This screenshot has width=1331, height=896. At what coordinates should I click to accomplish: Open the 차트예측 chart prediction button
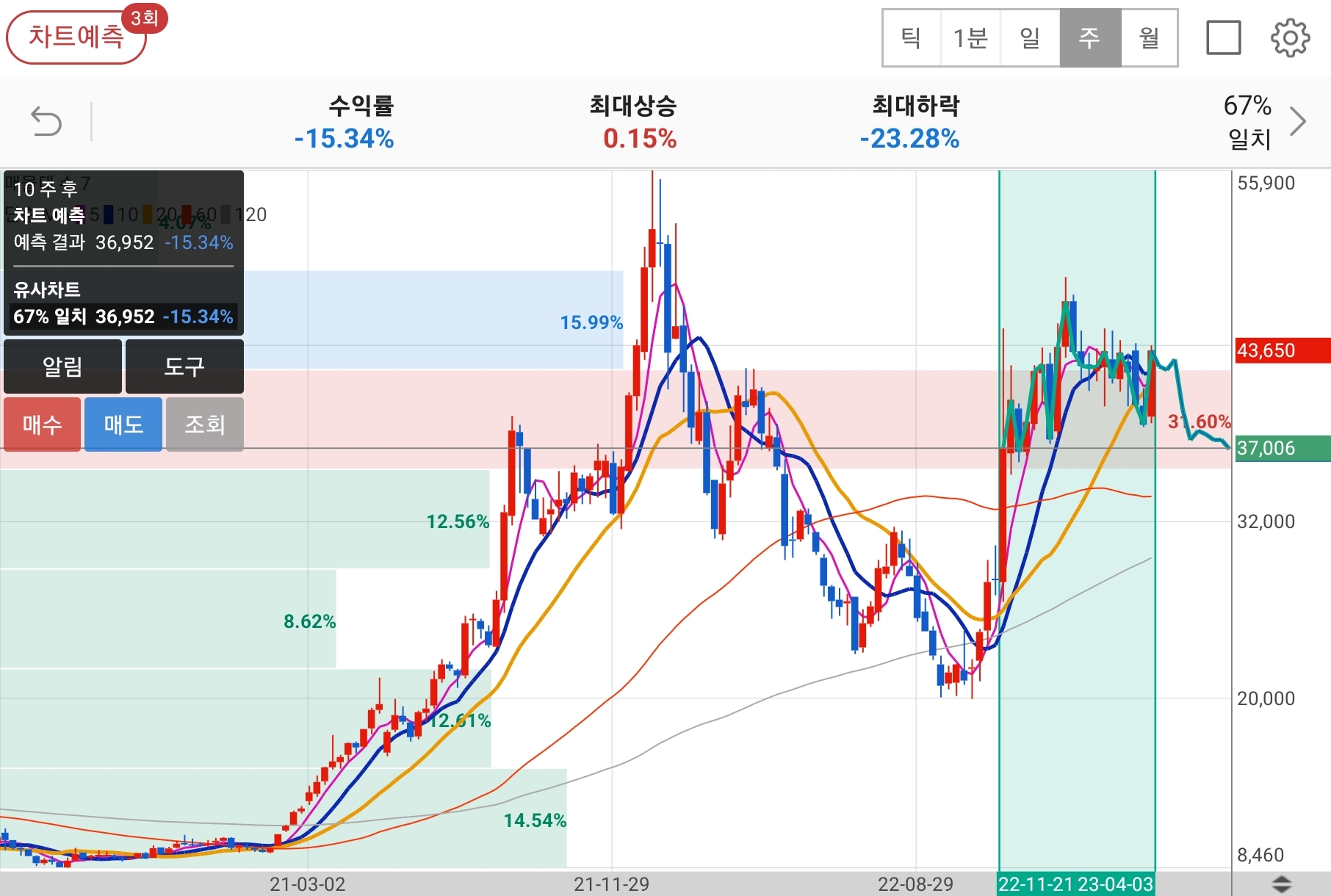(x=76, y=37)
